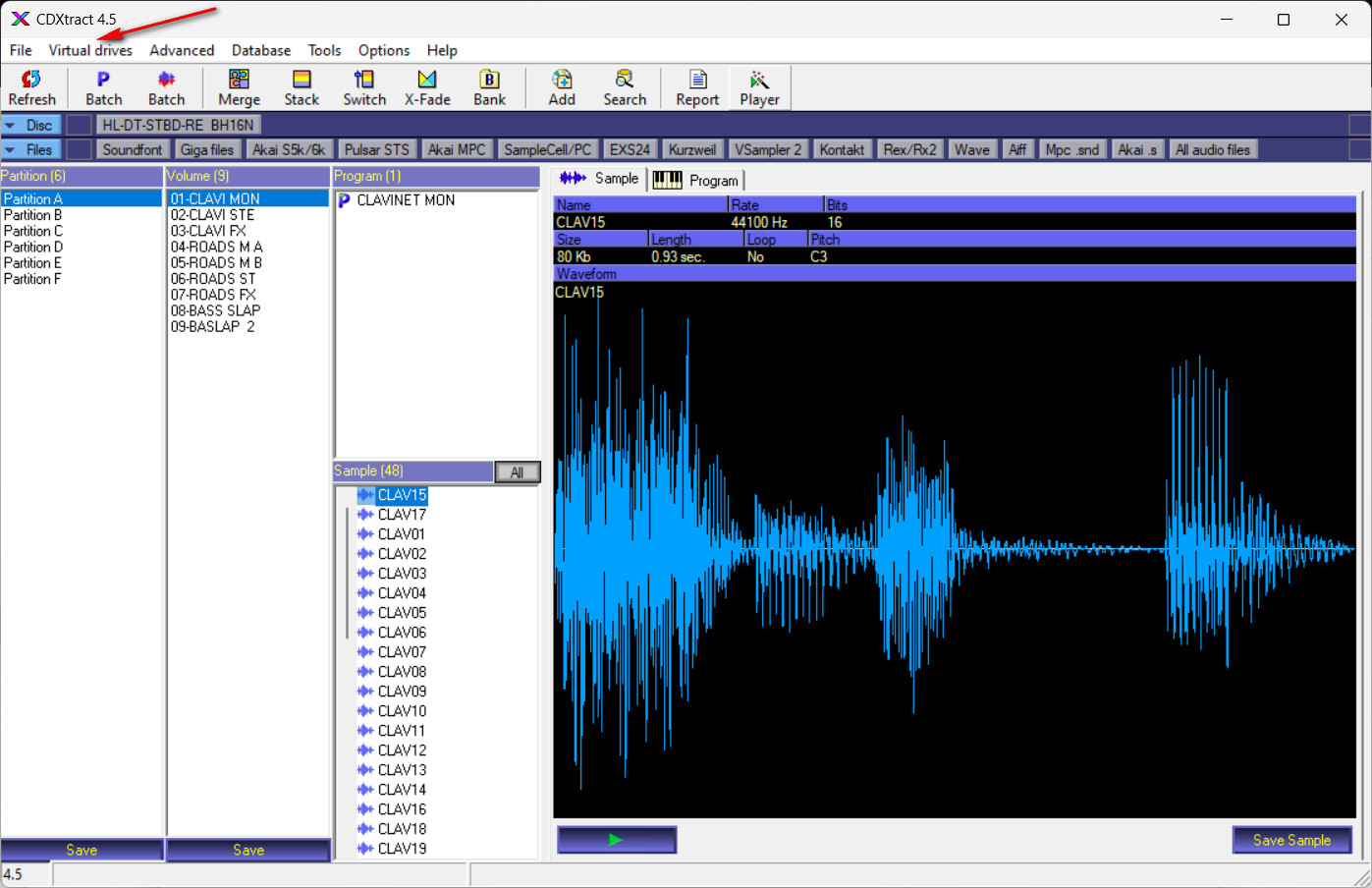
Task: Filter by Giga files
Action: point(207,149)
